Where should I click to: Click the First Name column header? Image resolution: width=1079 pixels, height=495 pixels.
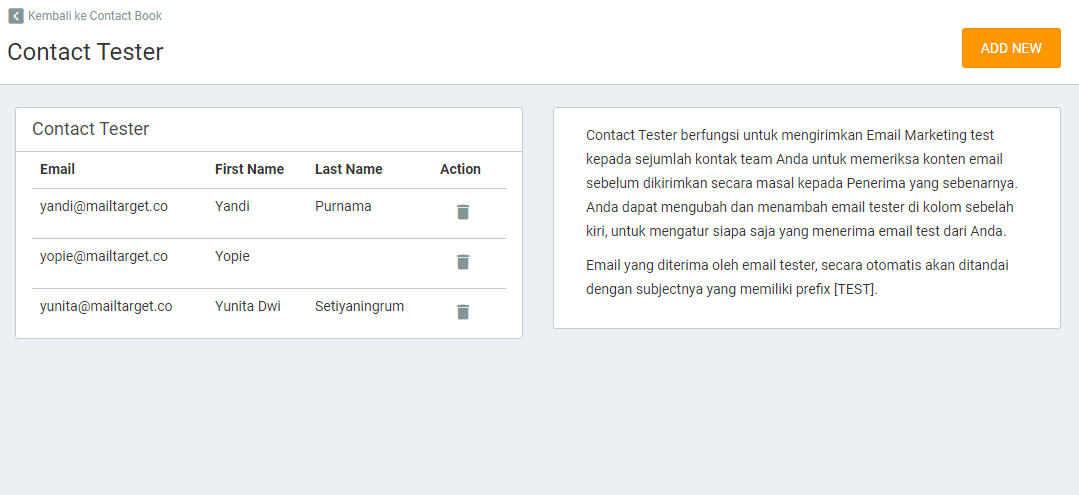(249, 169)
